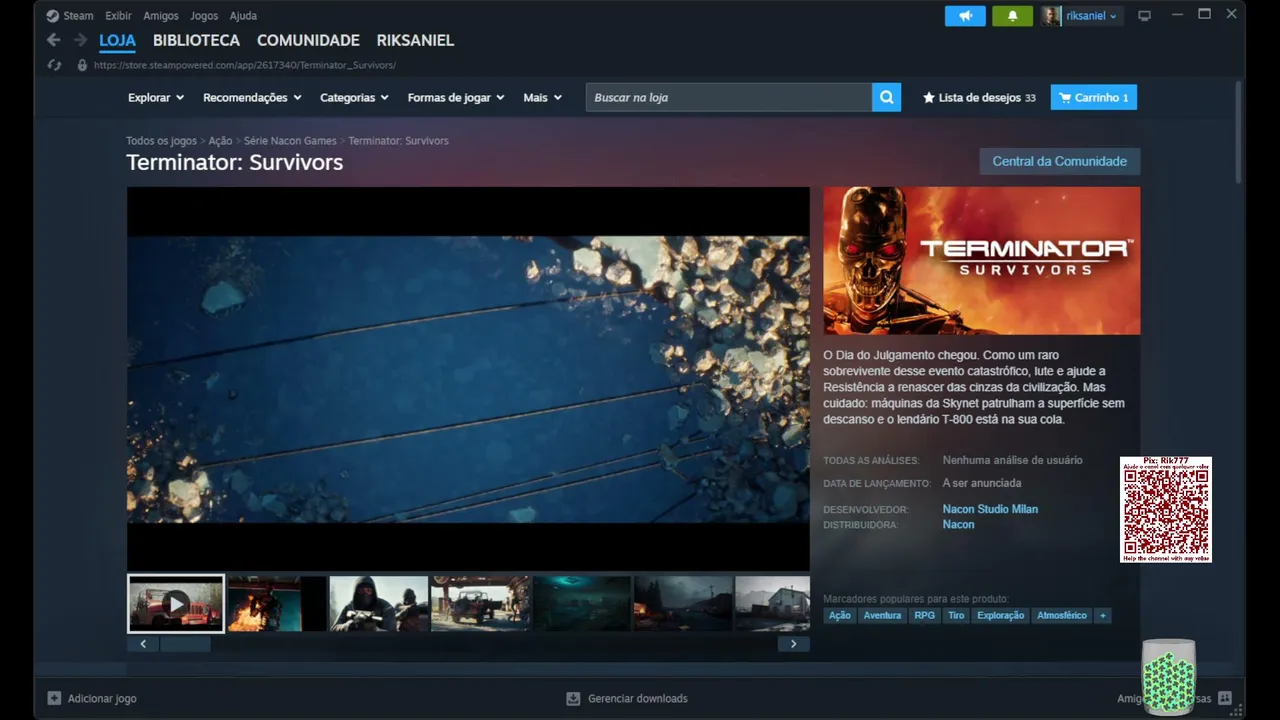This screenshot has height=720, width=1280.
Task: Click the Ação tag
Action: pyautogui.click(x=840, y=615)
